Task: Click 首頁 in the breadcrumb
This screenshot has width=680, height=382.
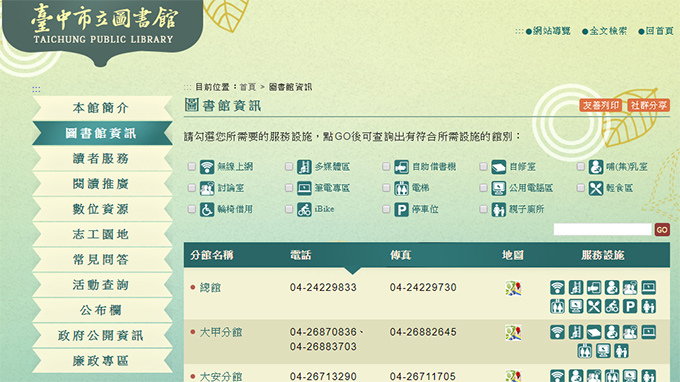Action: pos(248,87)
